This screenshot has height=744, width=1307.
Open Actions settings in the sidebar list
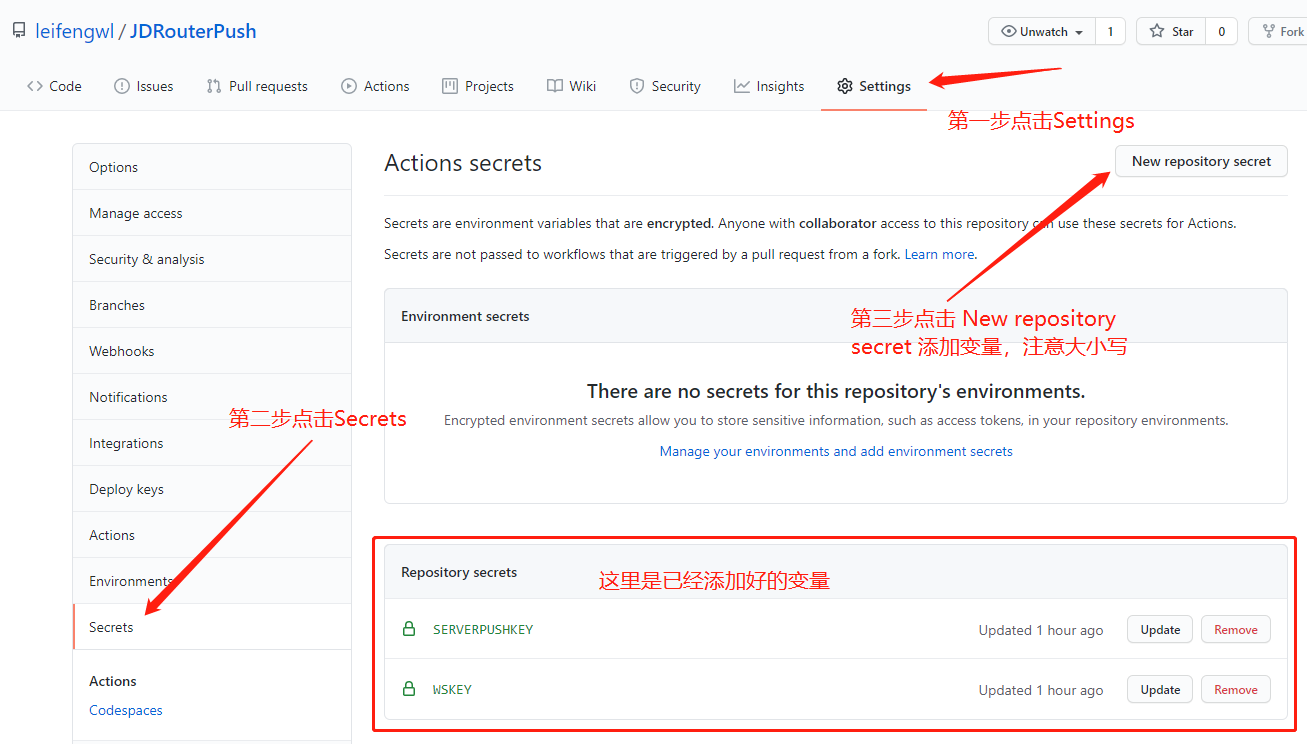pyautogui.click(x=212, y=535)
